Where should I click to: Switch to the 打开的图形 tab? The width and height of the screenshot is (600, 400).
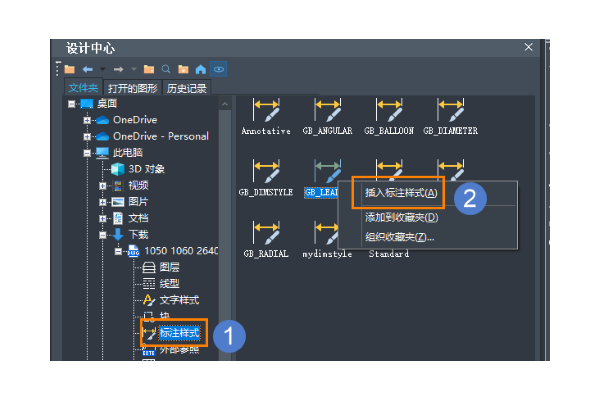(132, 88)
